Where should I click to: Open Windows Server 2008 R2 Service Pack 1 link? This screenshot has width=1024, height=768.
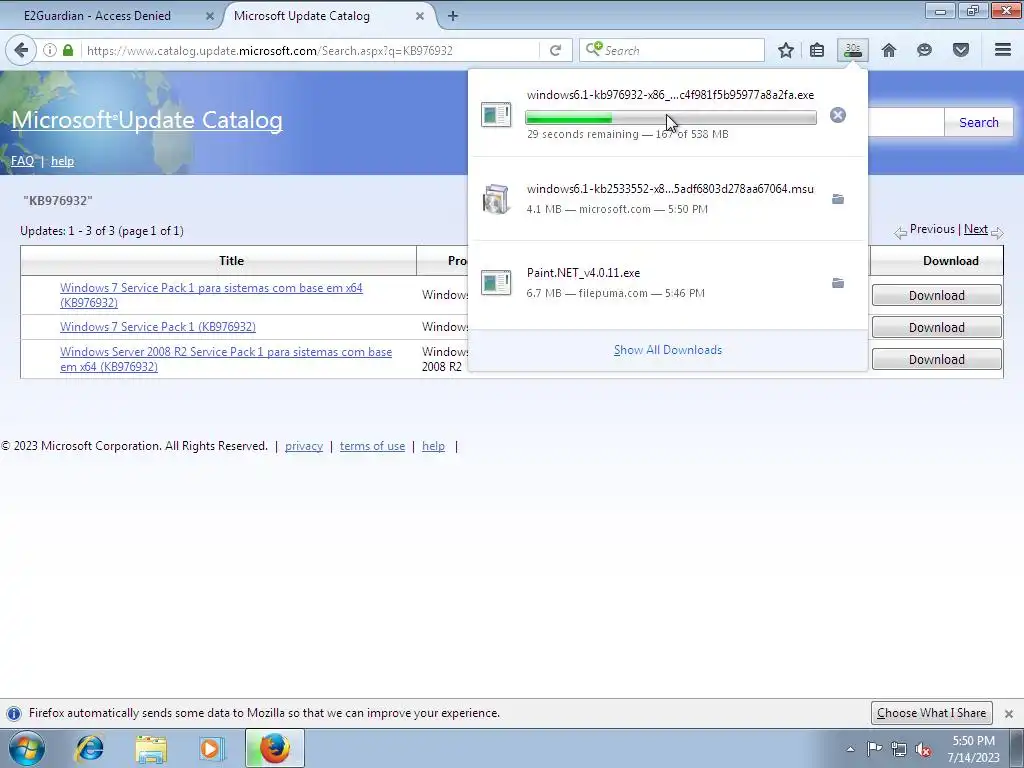tap(226, 359)
